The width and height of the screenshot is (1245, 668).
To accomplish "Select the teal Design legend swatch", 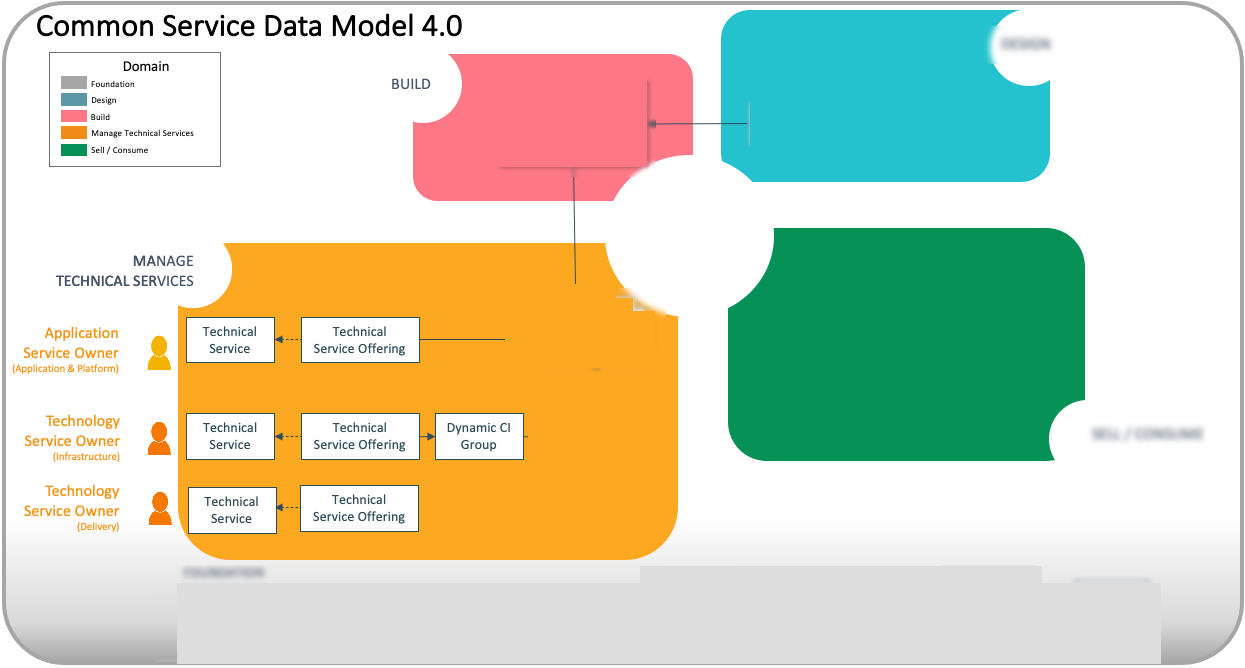I will (x=74, y=100).
